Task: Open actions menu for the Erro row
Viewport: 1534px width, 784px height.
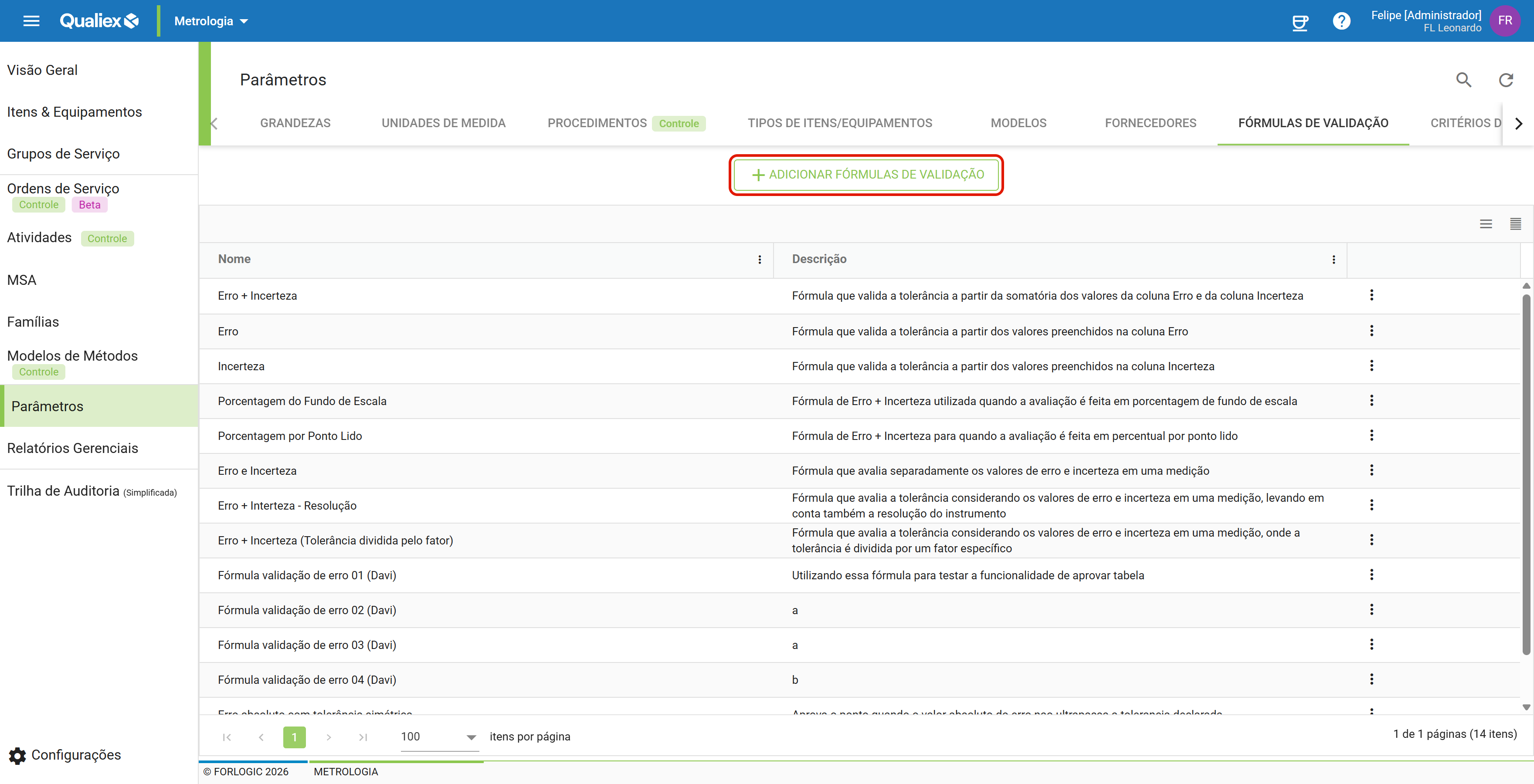Action: tap(1371, 331)
